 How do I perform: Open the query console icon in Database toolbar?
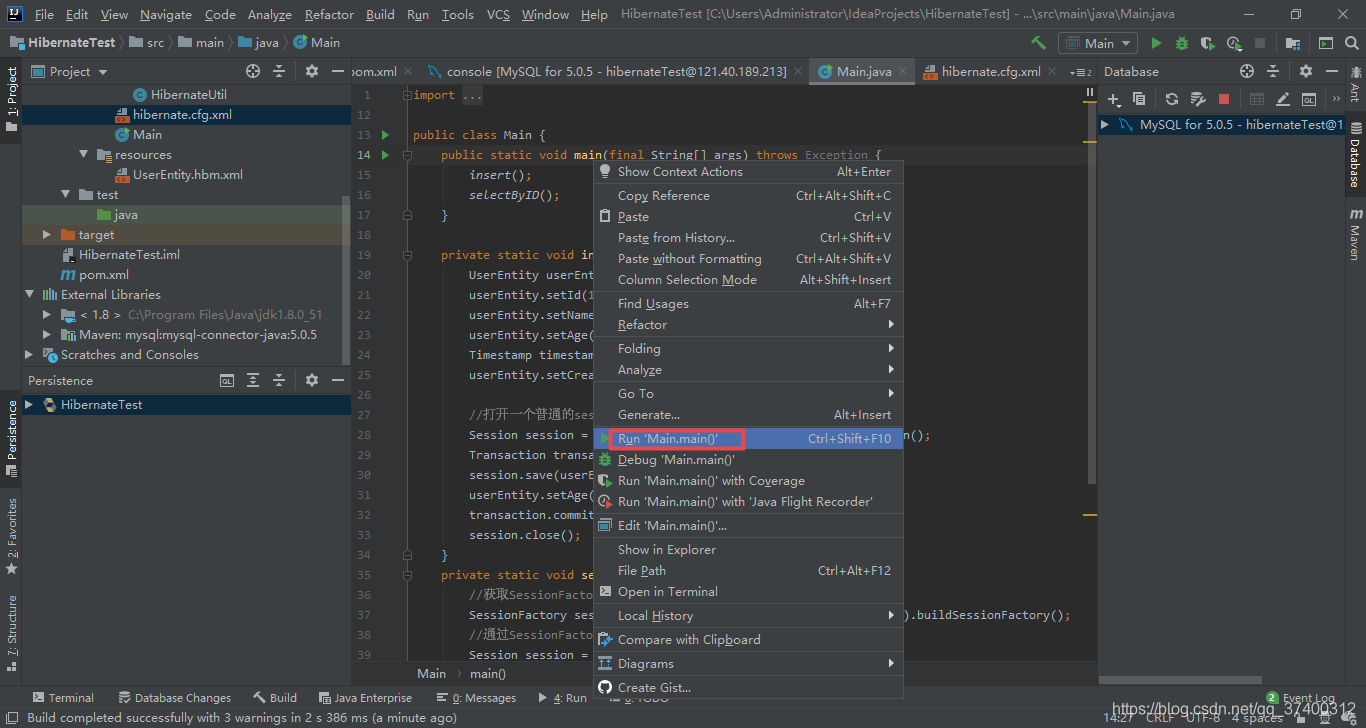(x=1309, y=99)
